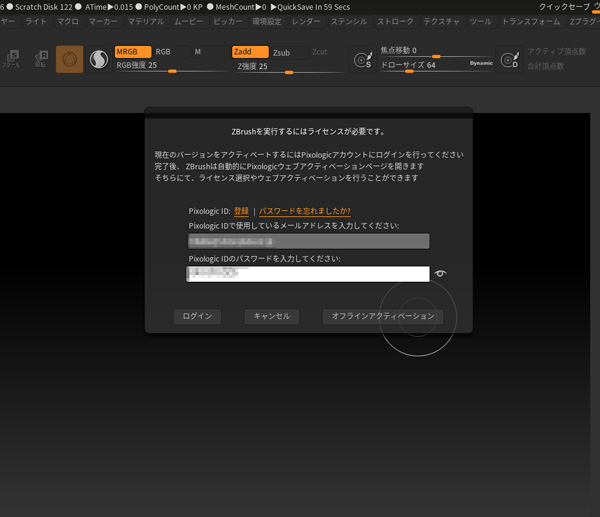Adjust the Z強度 25 slider

290,67
